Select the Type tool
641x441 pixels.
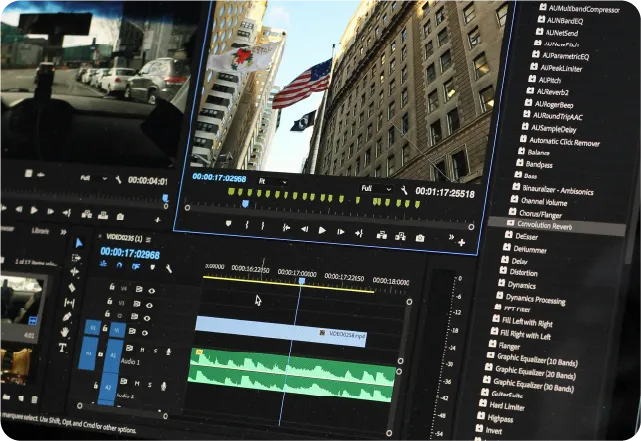[62, 348]
